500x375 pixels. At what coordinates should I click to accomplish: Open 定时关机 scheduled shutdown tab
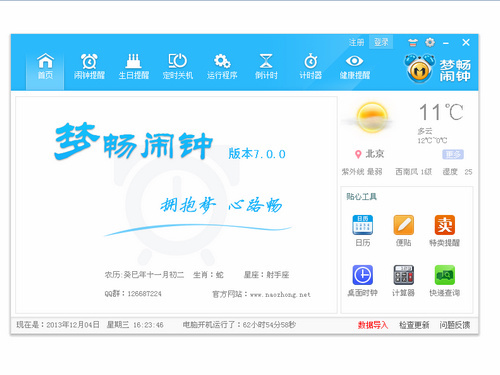[x=178, y=67]
